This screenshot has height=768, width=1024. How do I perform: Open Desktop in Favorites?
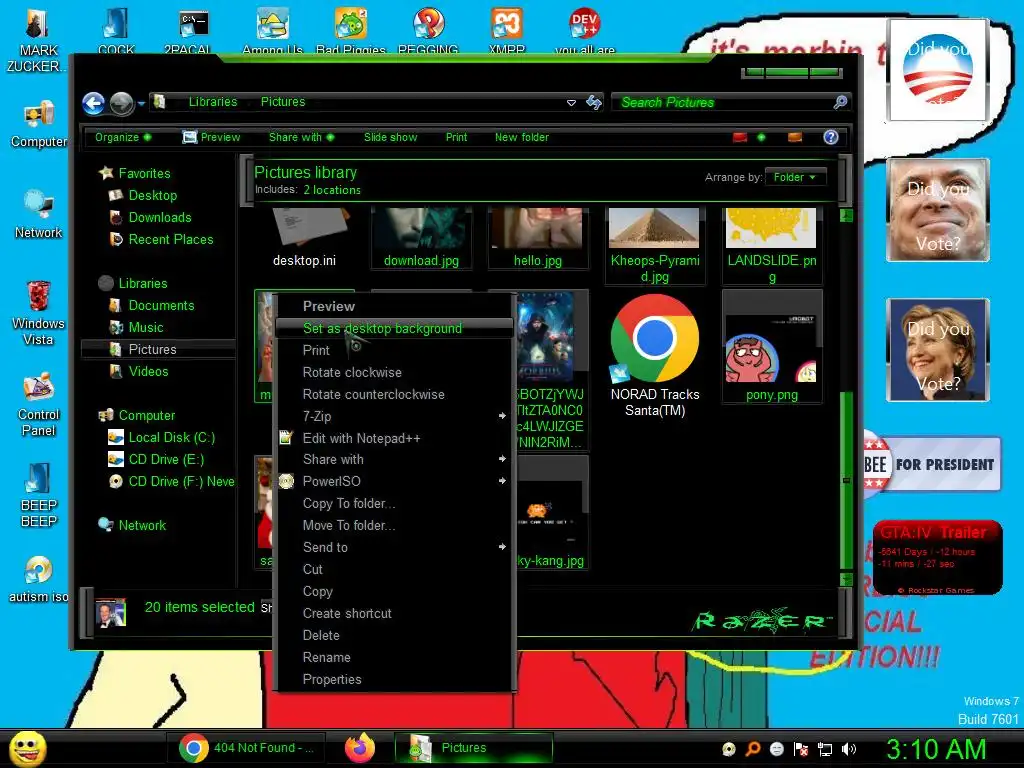[153, 195]
